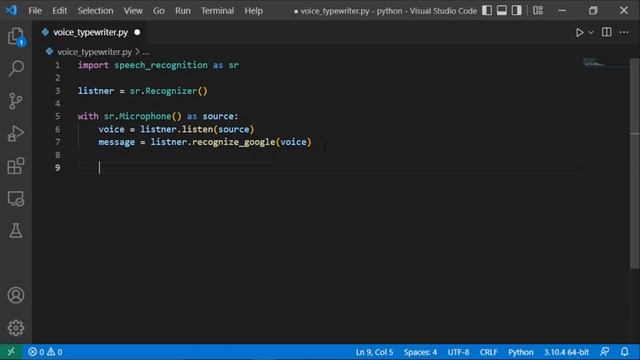Expand the run options dropdown arrow
640x360 pixels.
coord(591,32)
